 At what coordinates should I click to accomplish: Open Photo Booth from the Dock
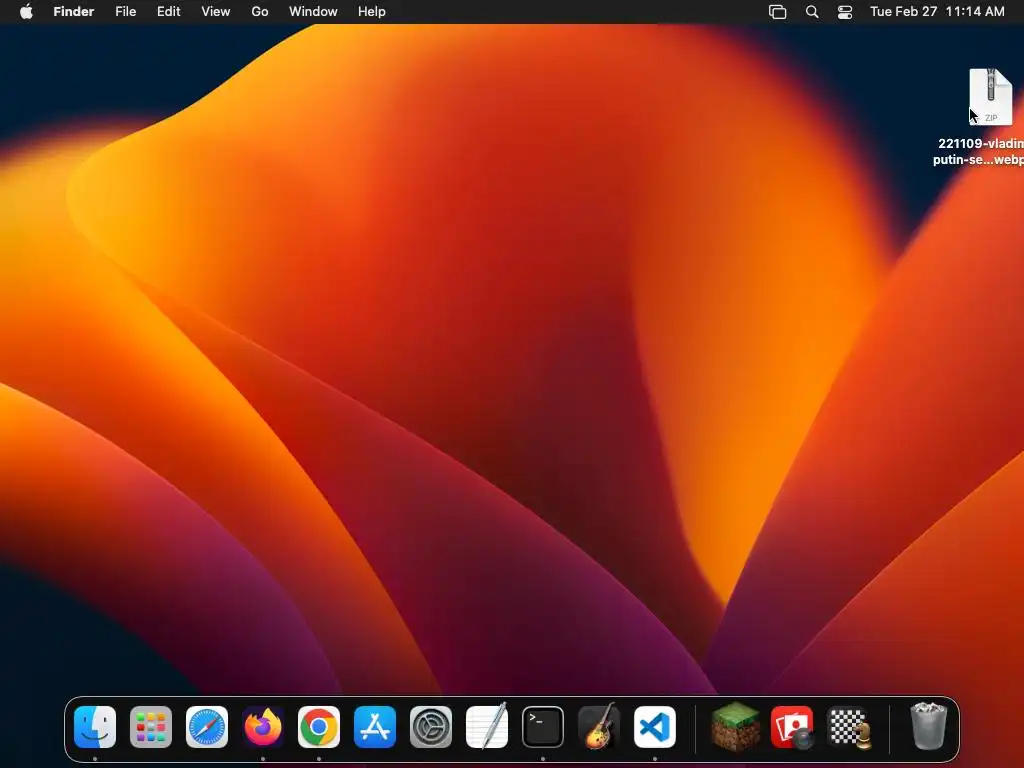792,727
